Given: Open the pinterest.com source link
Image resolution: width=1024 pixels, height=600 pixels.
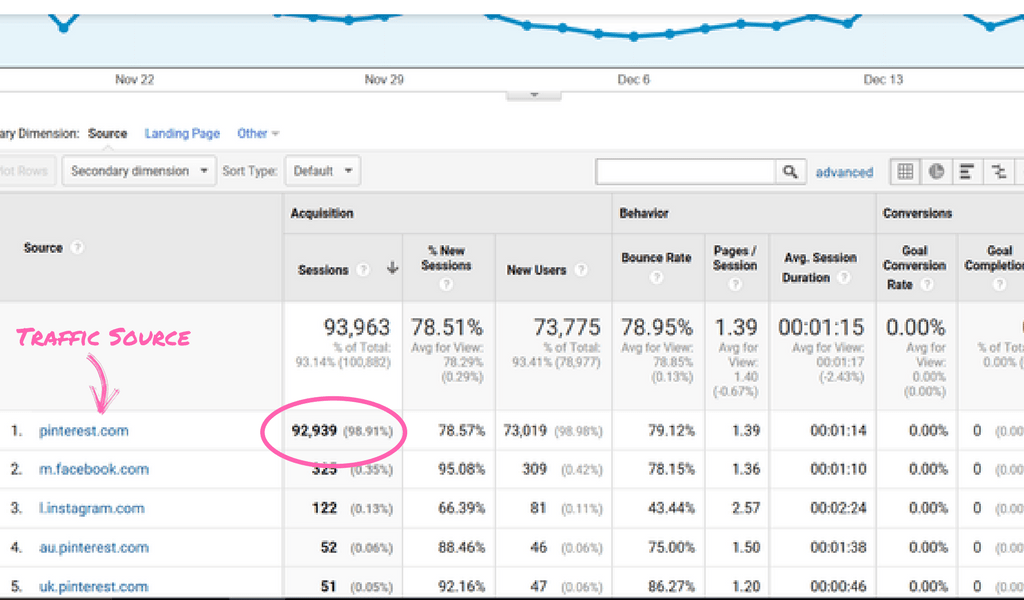Looking at the screenshot, I should click(84, 431).
